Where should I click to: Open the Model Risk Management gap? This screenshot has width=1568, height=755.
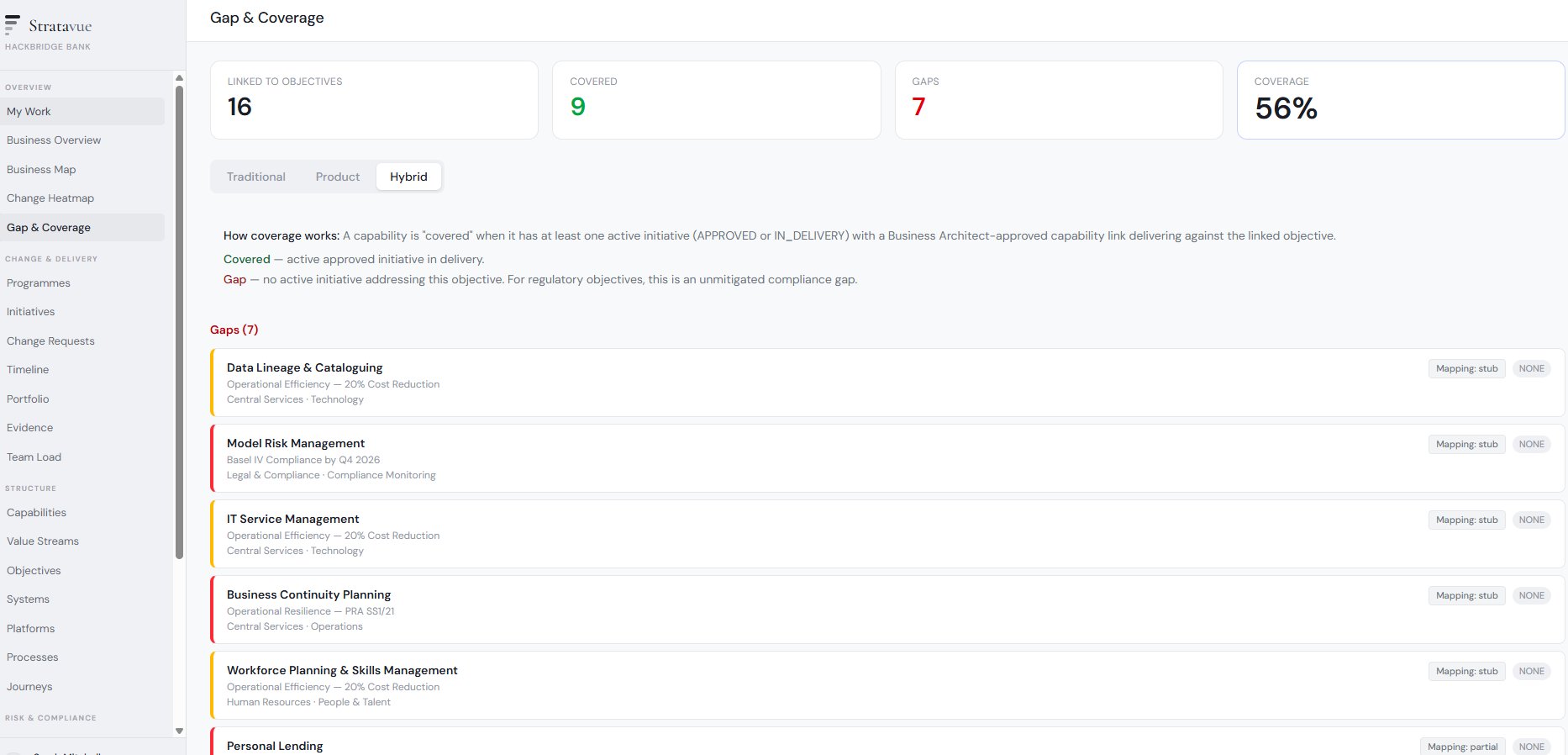(x=296, y=444)
